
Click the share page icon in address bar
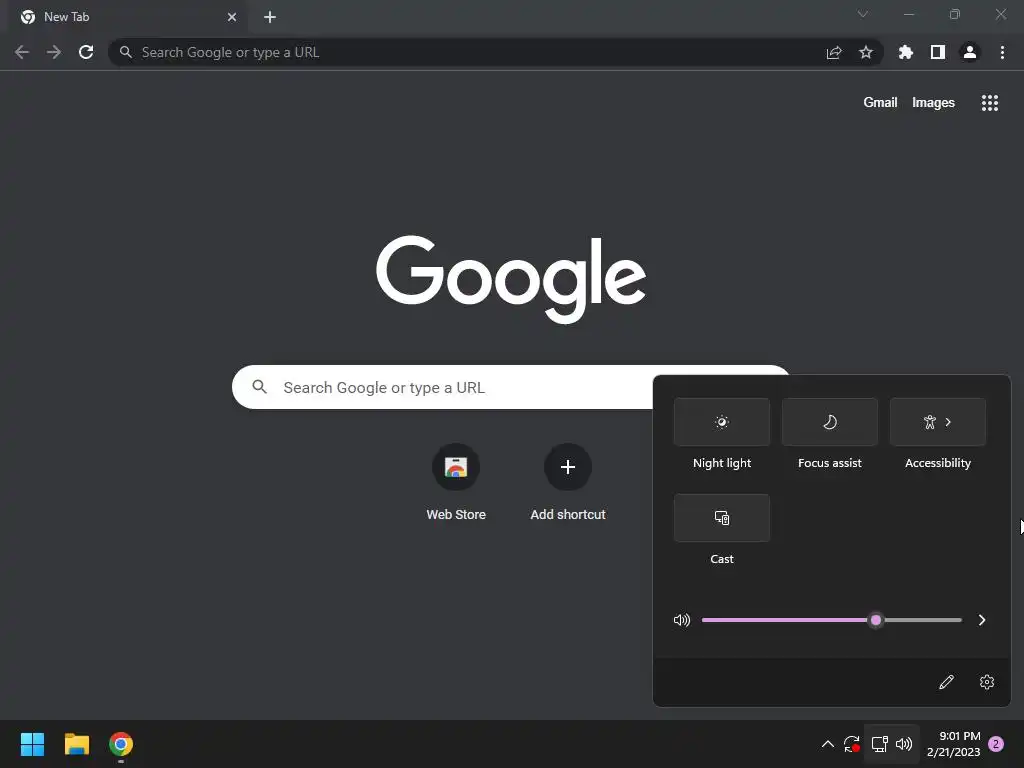[x=834, y=52]
